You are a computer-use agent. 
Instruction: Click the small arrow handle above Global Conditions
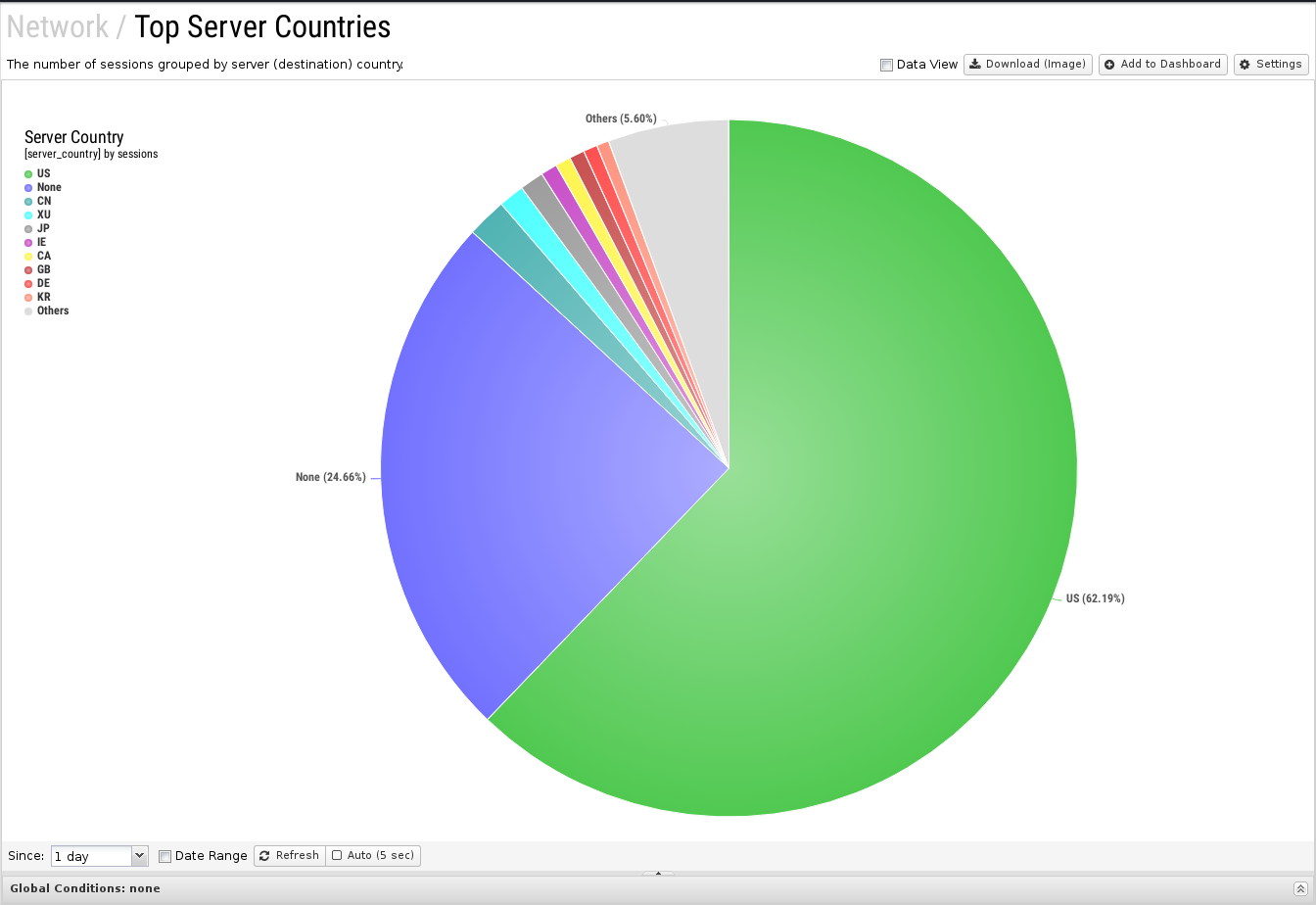(x=658, y=873)
